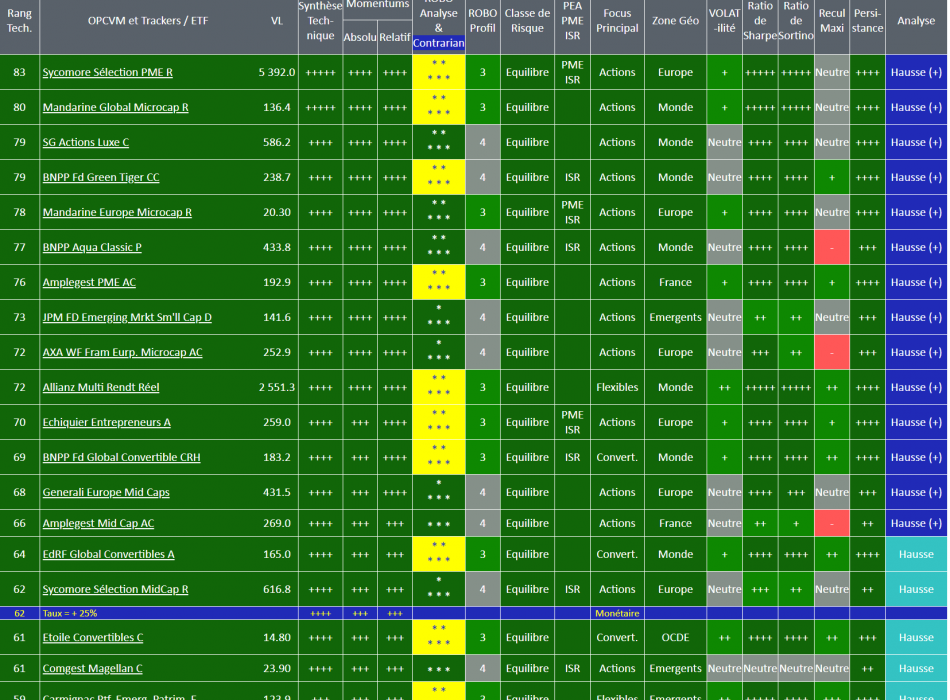The height and width of the screenshot is (700, 950).
Task: Click ROBO Profil 4 for SG Actions Luxe C
Action: pyautogui.click(x=482, y=142)
